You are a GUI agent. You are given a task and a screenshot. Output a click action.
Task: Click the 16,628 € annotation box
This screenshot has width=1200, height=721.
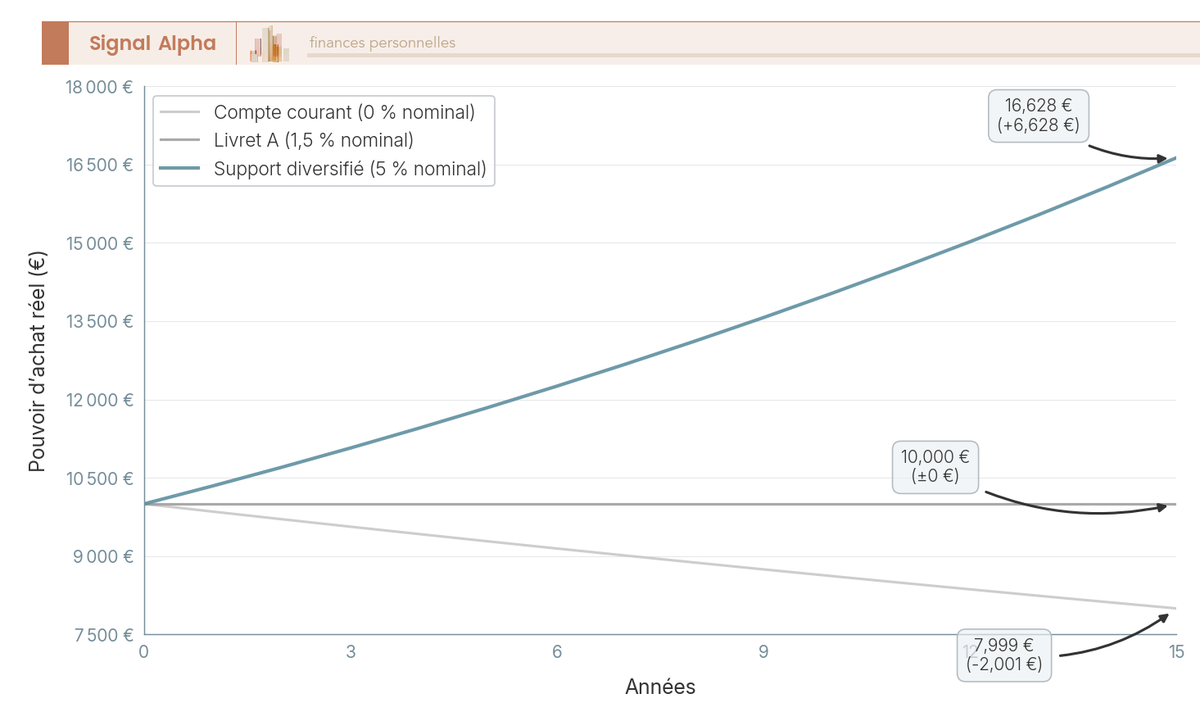click(1039, 116)
